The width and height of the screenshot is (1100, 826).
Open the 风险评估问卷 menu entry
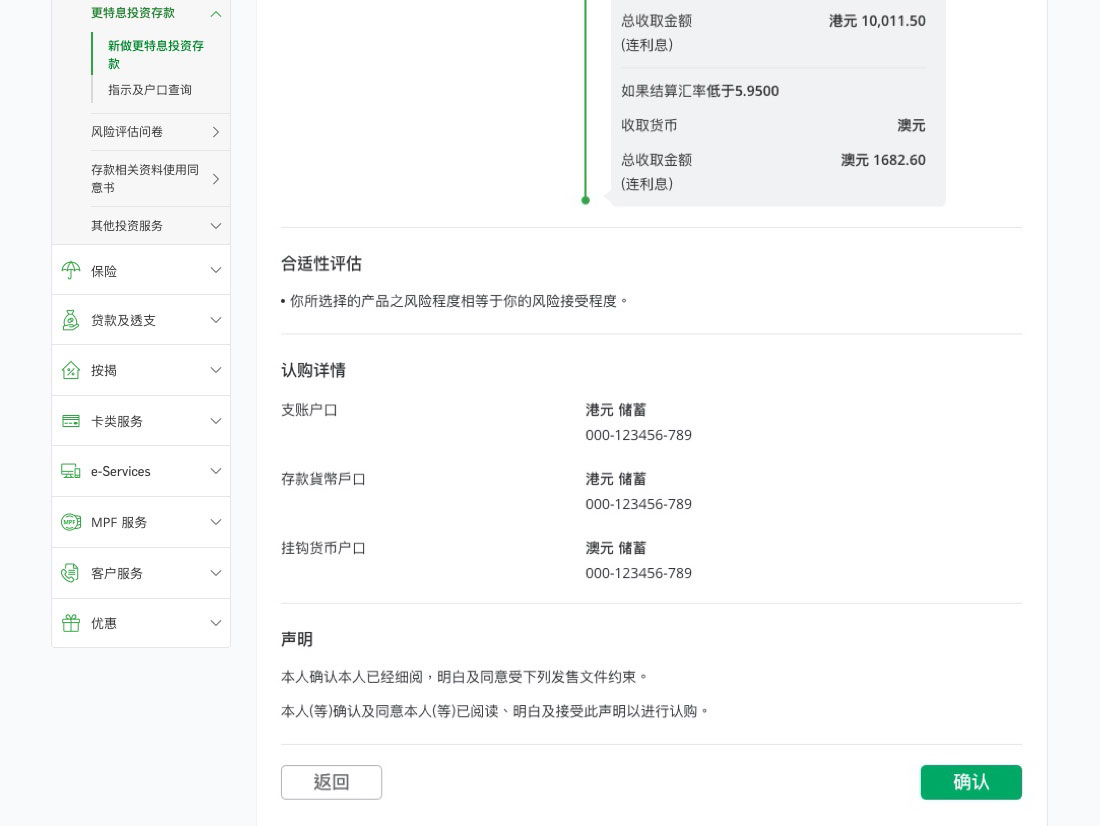(x=127, y=132)
